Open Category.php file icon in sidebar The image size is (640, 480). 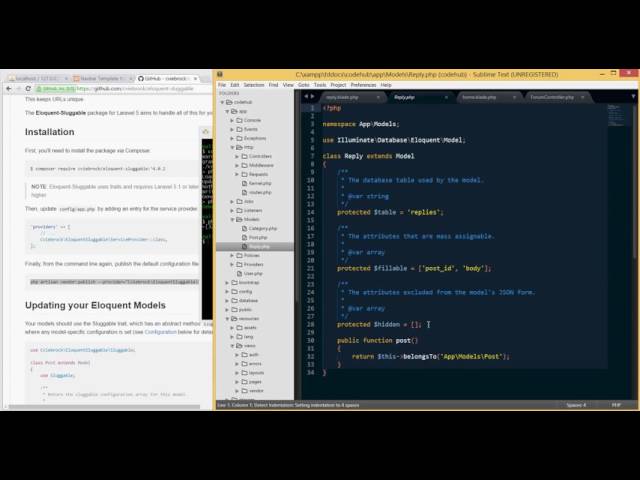click(x=244, y=229)
